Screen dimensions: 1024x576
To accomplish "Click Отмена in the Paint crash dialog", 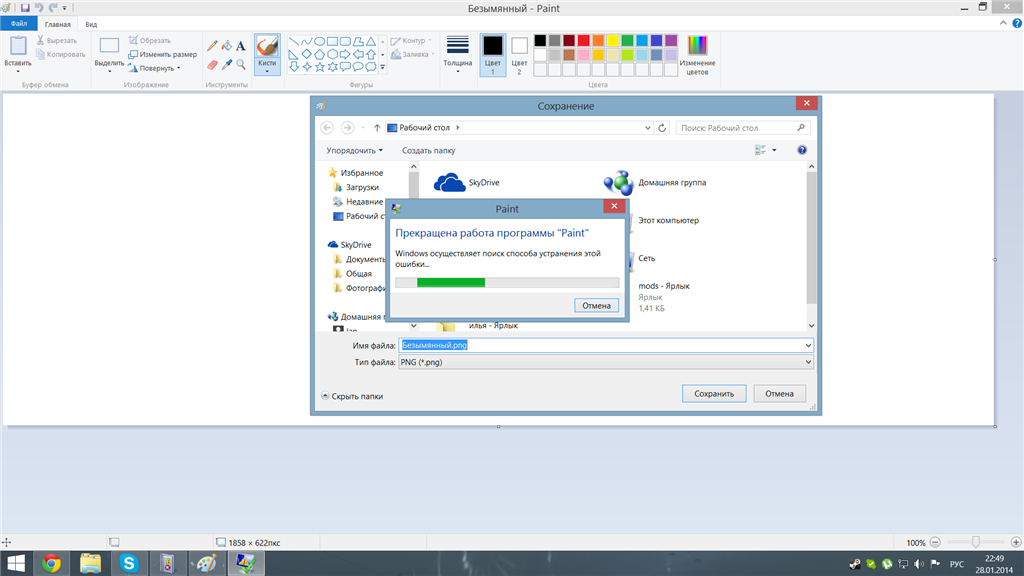I will (x=596, y=306).
